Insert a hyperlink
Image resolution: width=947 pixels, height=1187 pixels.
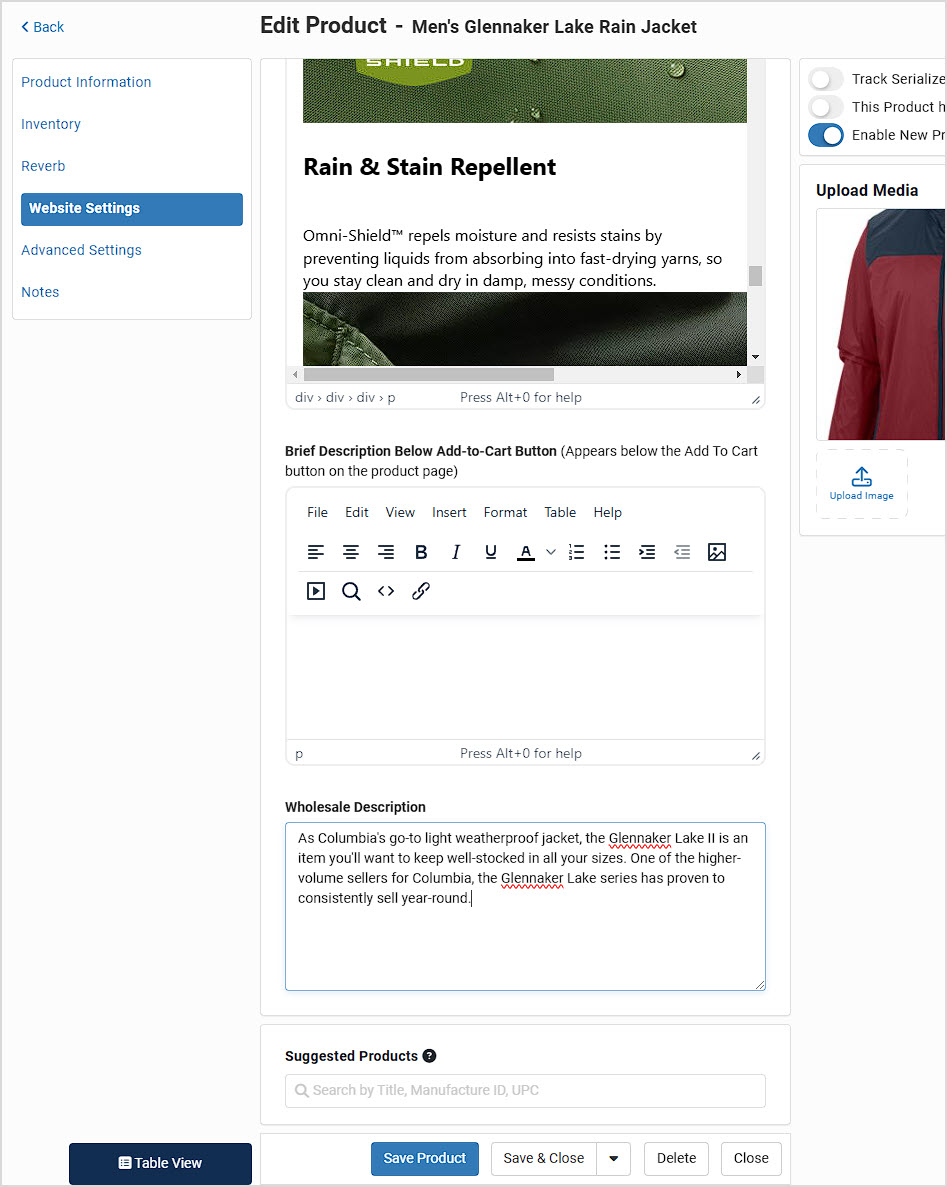click(x=421, y=591)
